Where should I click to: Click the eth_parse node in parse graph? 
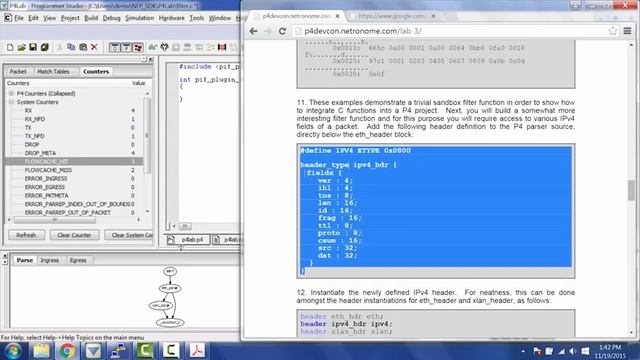click(170, 288)
